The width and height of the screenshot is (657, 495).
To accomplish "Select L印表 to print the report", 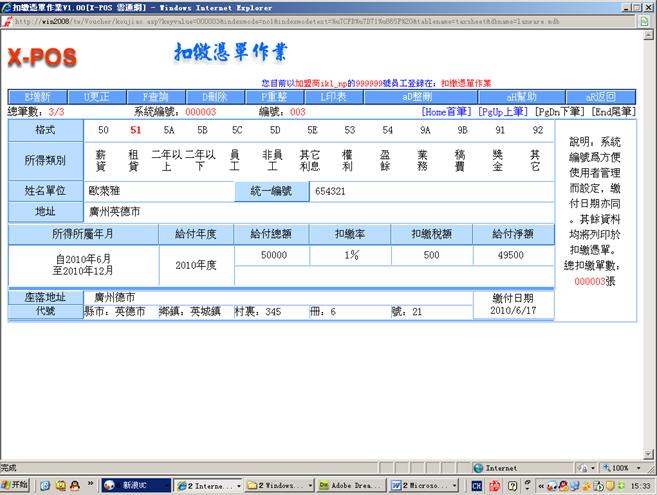I will tap(333, 97).
